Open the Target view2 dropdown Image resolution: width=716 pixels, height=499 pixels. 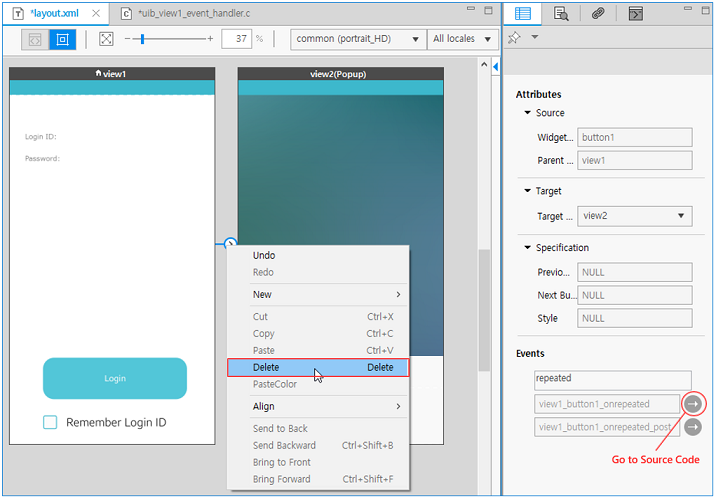point(635,216)
